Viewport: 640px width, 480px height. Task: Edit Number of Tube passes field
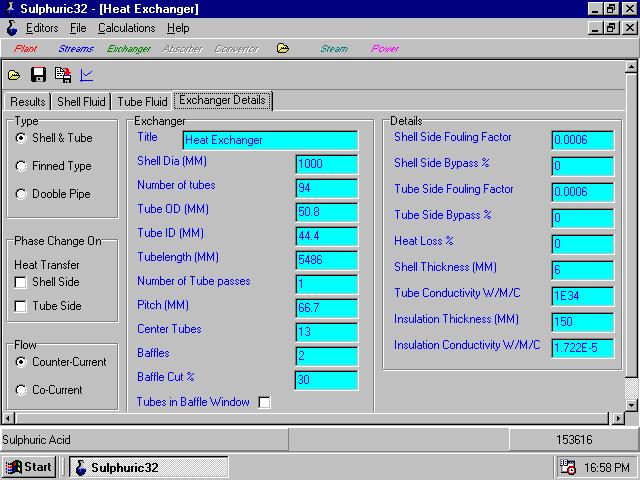327,284
